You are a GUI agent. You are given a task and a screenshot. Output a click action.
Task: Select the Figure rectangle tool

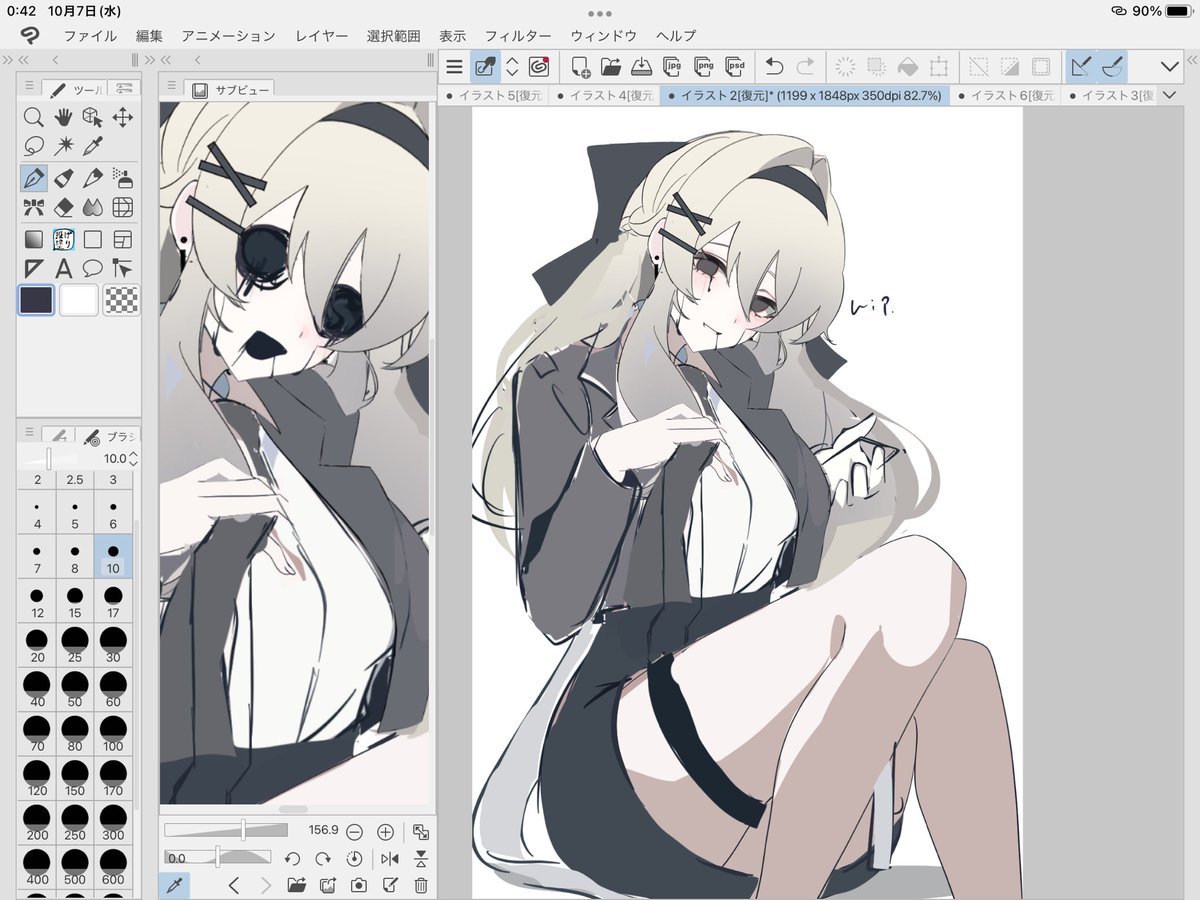tap(93, 240)
